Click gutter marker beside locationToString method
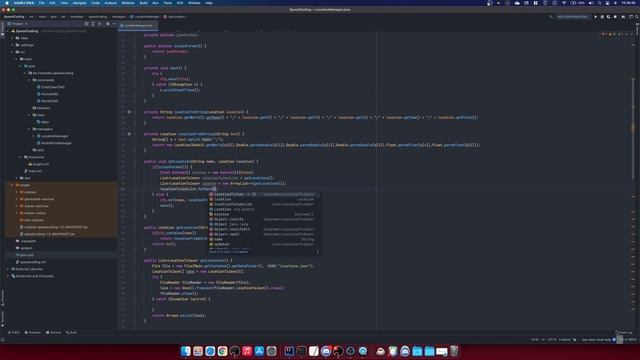 pyautogui.click(x=129, y=112)
